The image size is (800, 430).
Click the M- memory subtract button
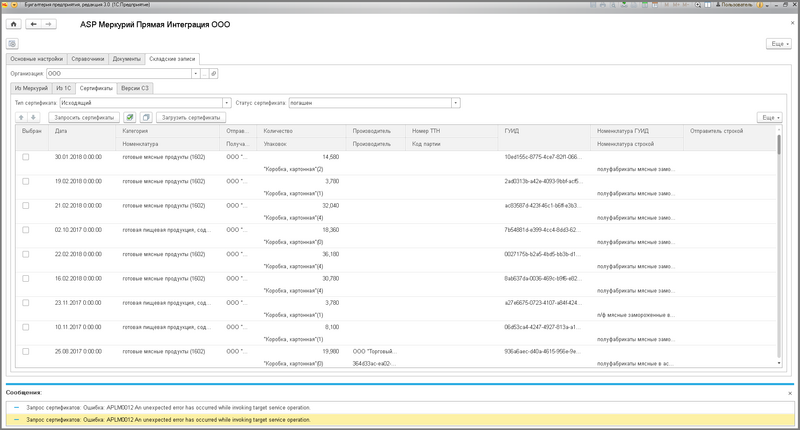click(686, 5)
